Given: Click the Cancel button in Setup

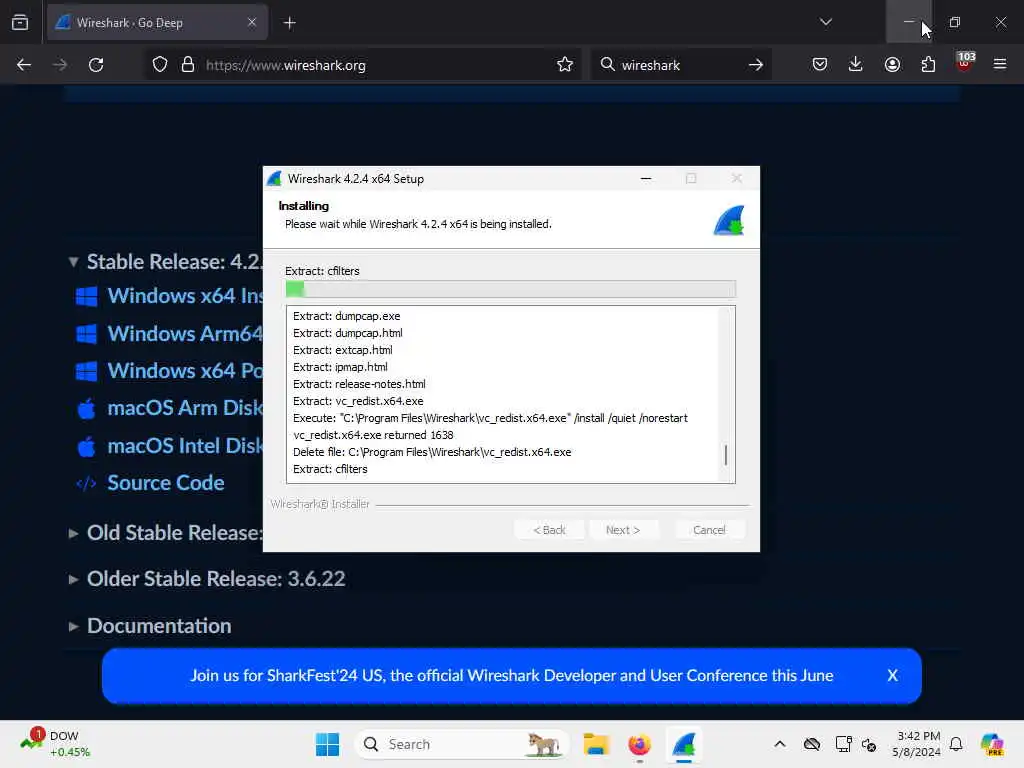Looking at the screenshot, I should click(709, 530).
